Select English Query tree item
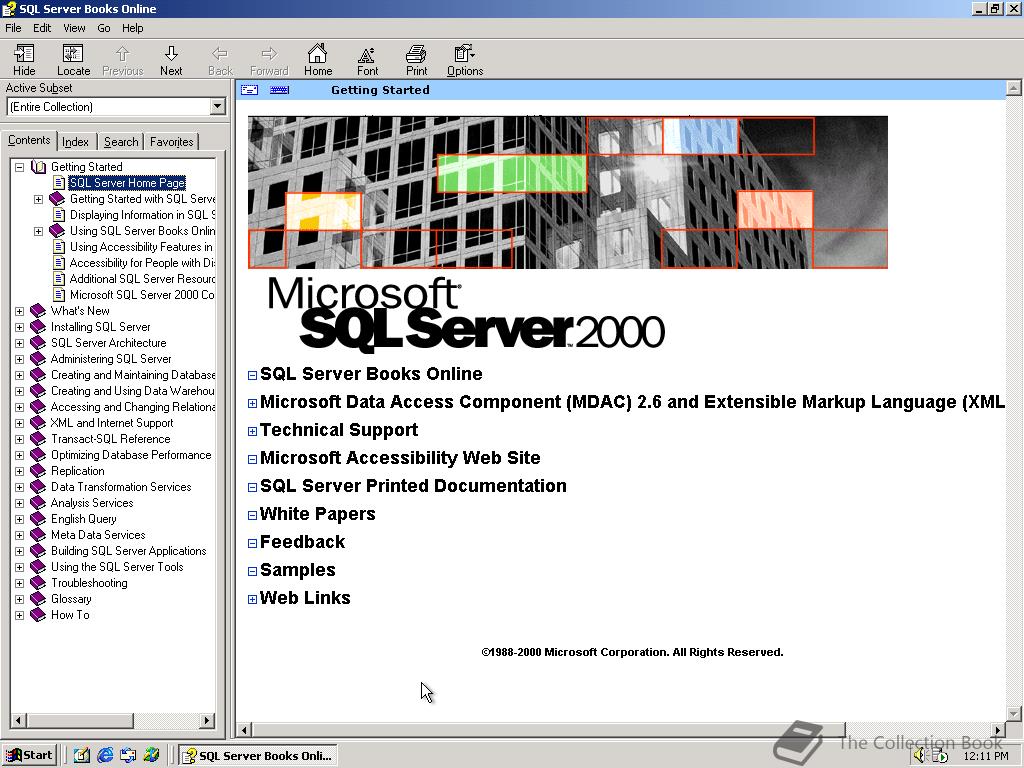 click(x=84, y=519)
